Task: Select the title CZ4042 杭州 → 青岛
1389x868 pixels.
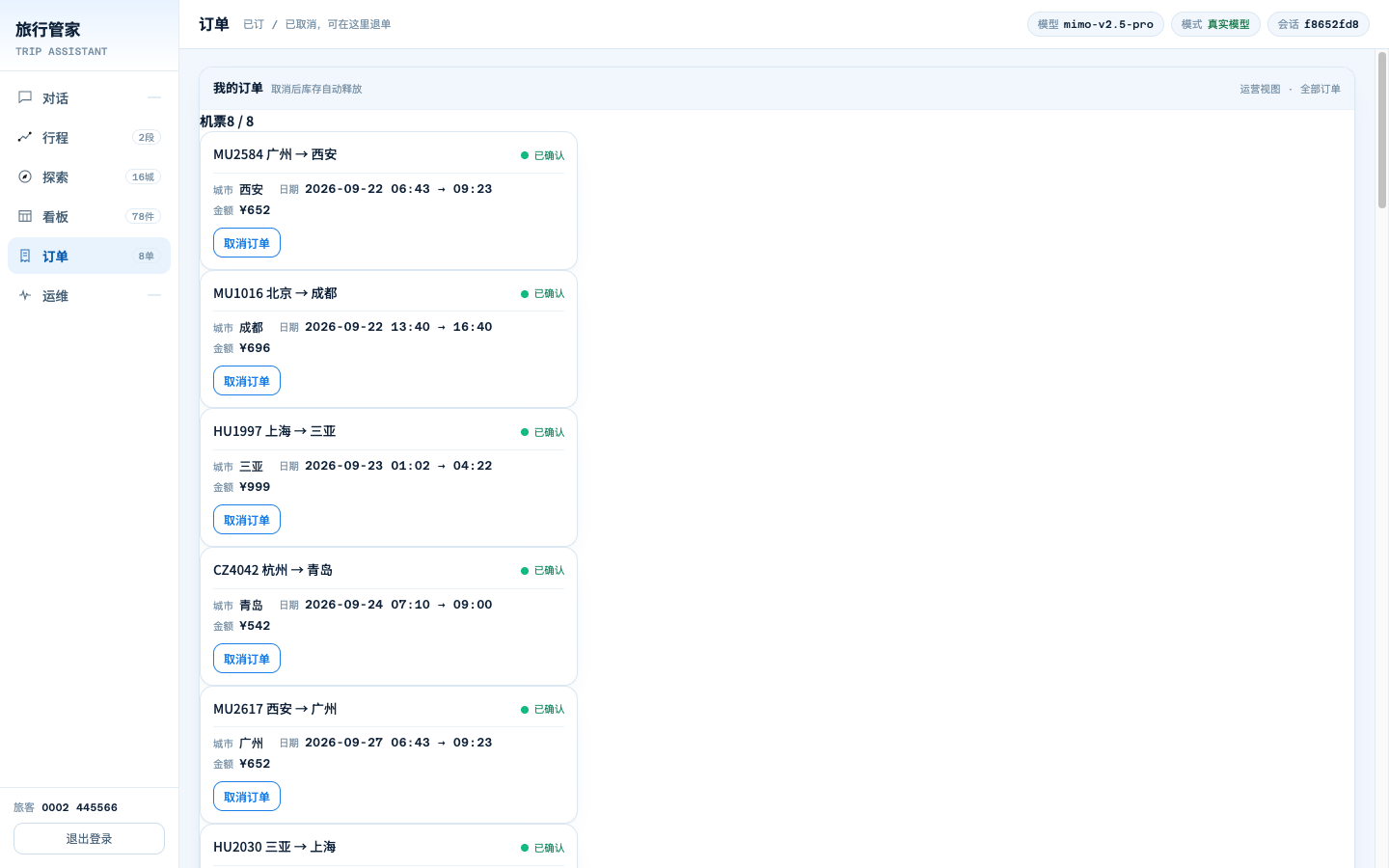Action: [273, 570]
